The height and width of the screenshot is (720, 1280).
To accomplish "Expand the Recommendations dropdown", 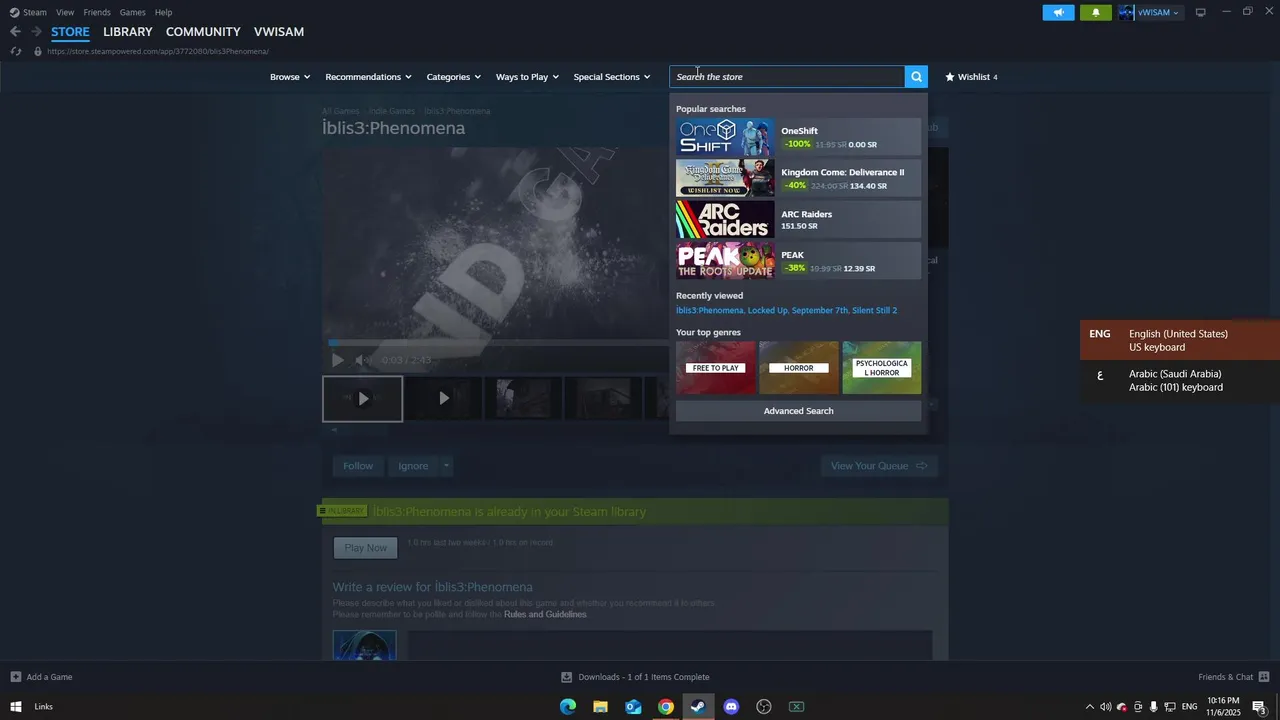I will (x=369, y=77).
